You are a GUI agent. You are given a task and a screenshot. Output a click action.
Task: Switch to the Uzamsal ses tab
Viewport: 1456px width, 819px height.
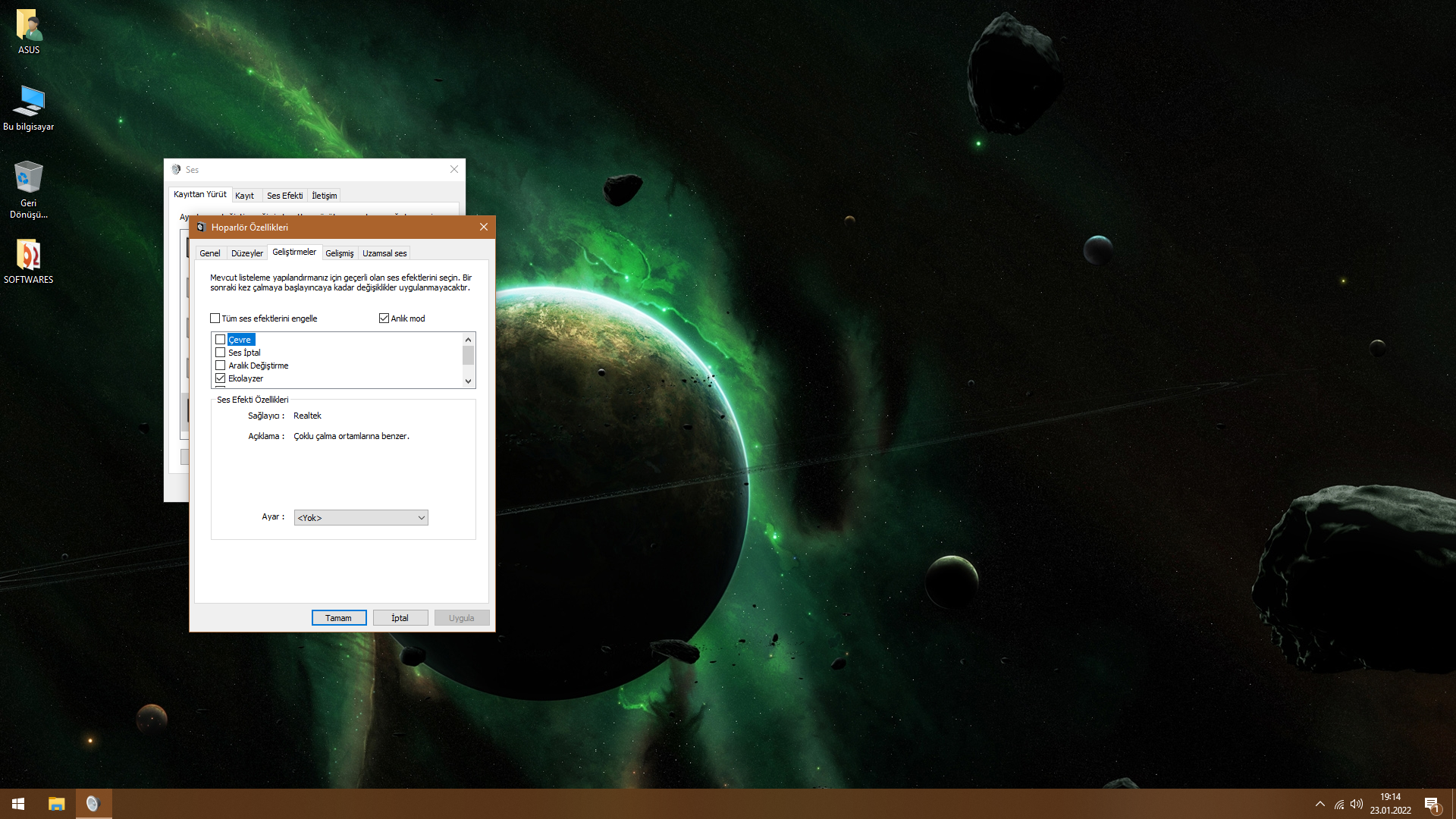[384, 253]
